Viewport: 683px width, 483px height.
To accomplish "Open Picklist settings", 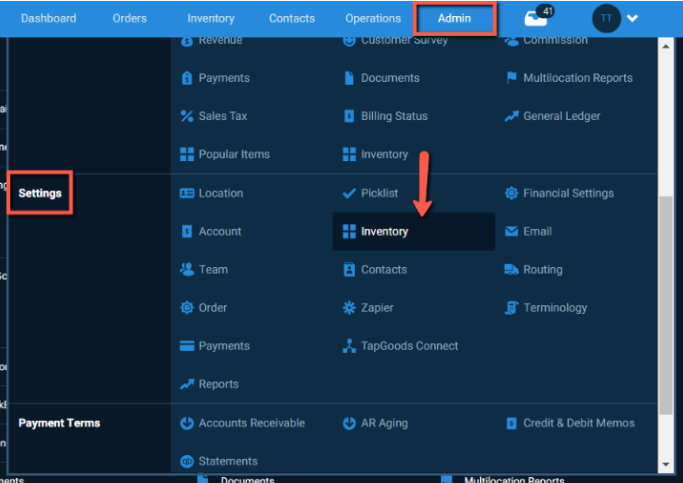I will point(379,193).
